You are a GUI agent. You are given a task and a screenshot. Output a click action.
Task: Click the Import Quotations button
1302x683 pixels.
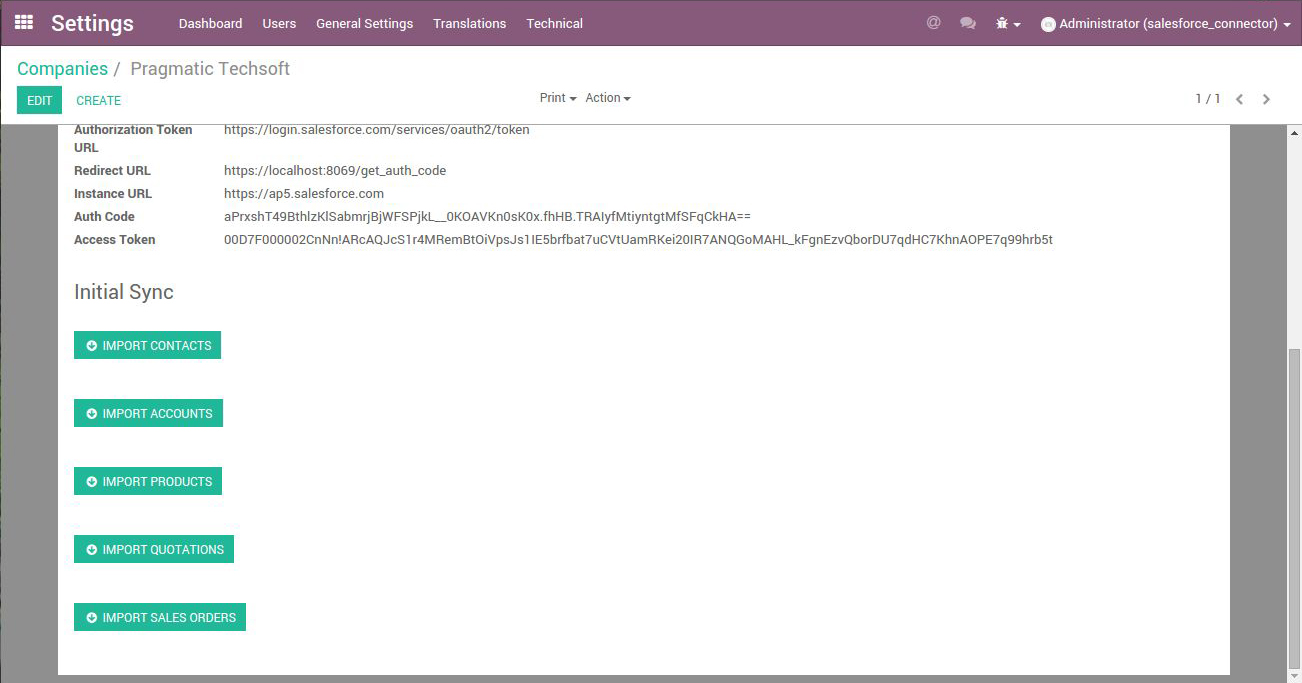pos(154,549)
